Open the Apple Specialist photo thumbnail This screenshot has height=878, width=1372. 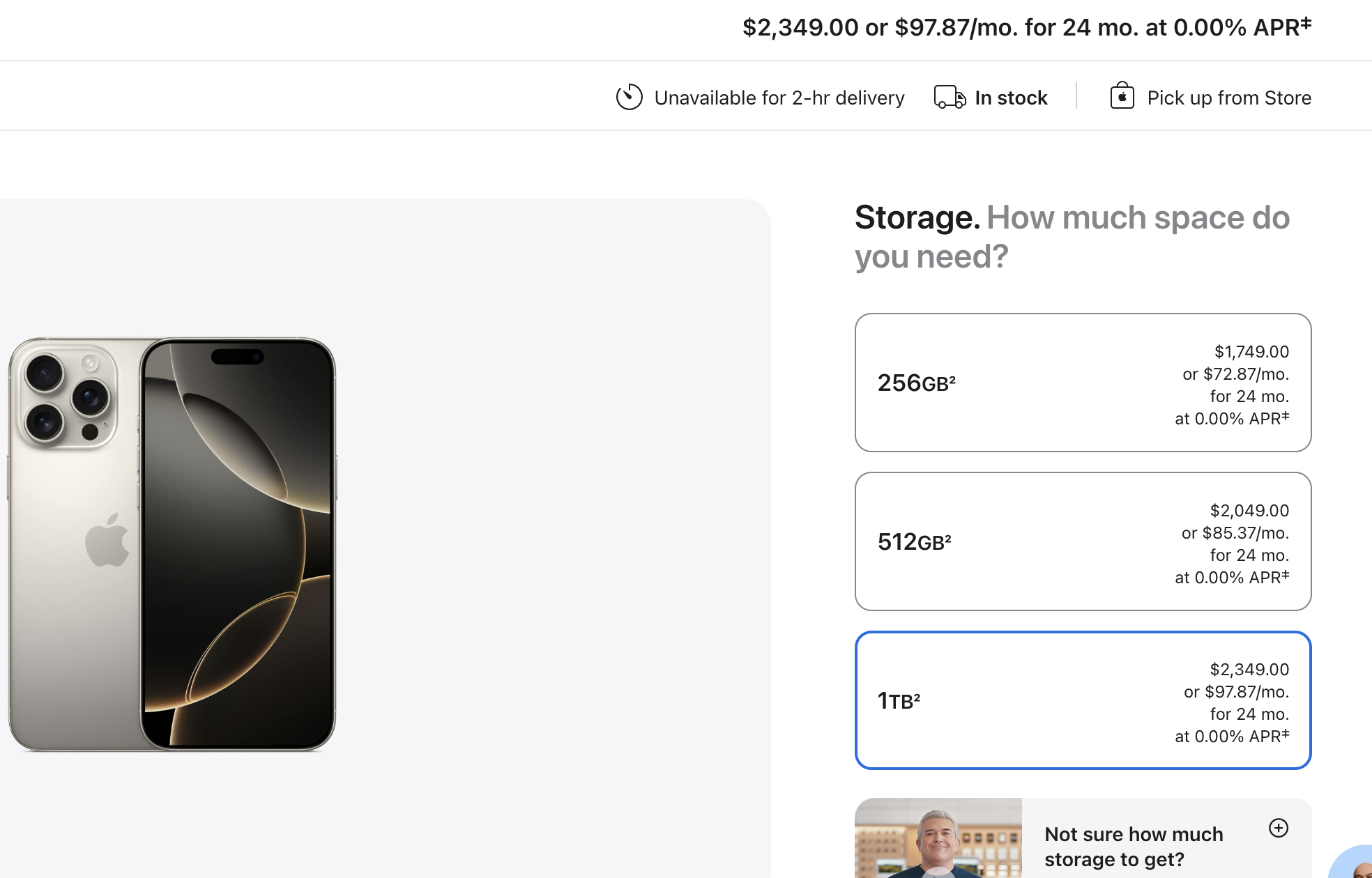point(938,838)
